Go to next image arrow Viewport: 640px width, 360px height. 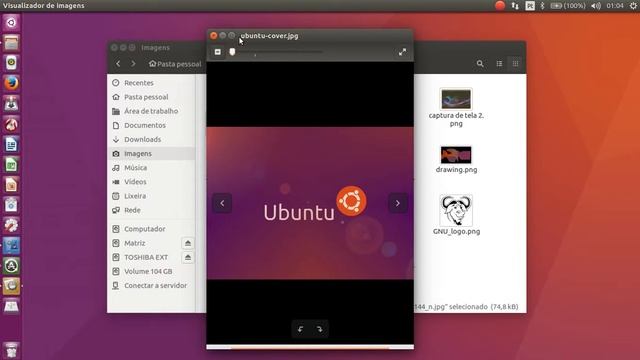pos(398,203)
